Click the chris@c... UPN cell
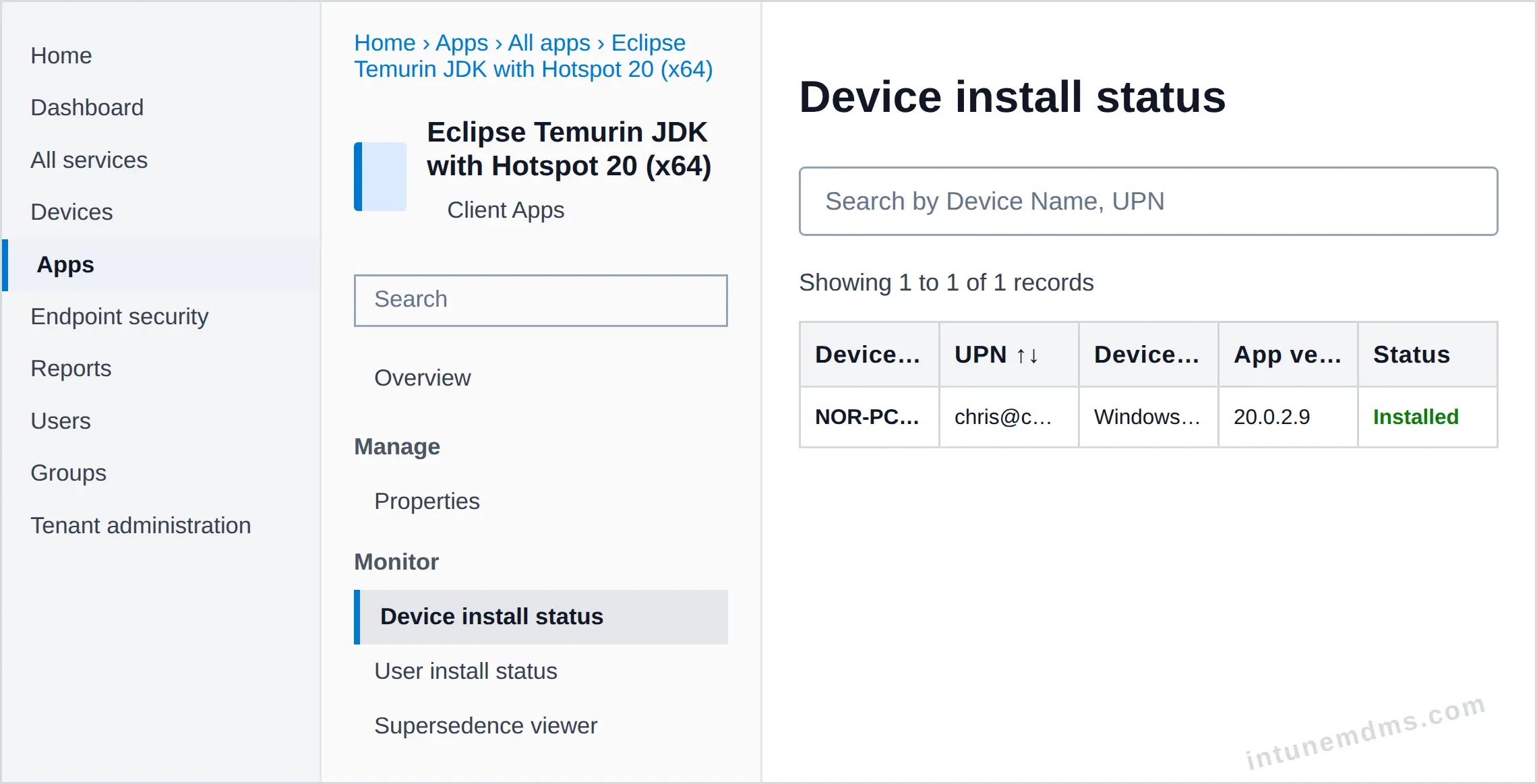The image size is (1537, 784). (1009, 417)
